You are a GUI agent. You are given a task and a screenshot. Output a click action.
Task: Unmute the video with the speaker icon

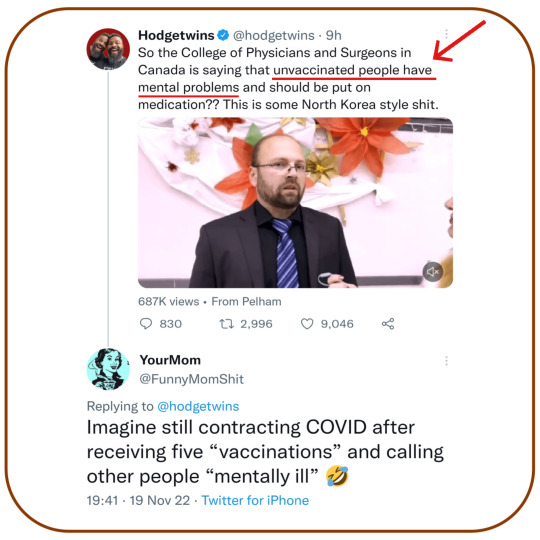point(433,272)
